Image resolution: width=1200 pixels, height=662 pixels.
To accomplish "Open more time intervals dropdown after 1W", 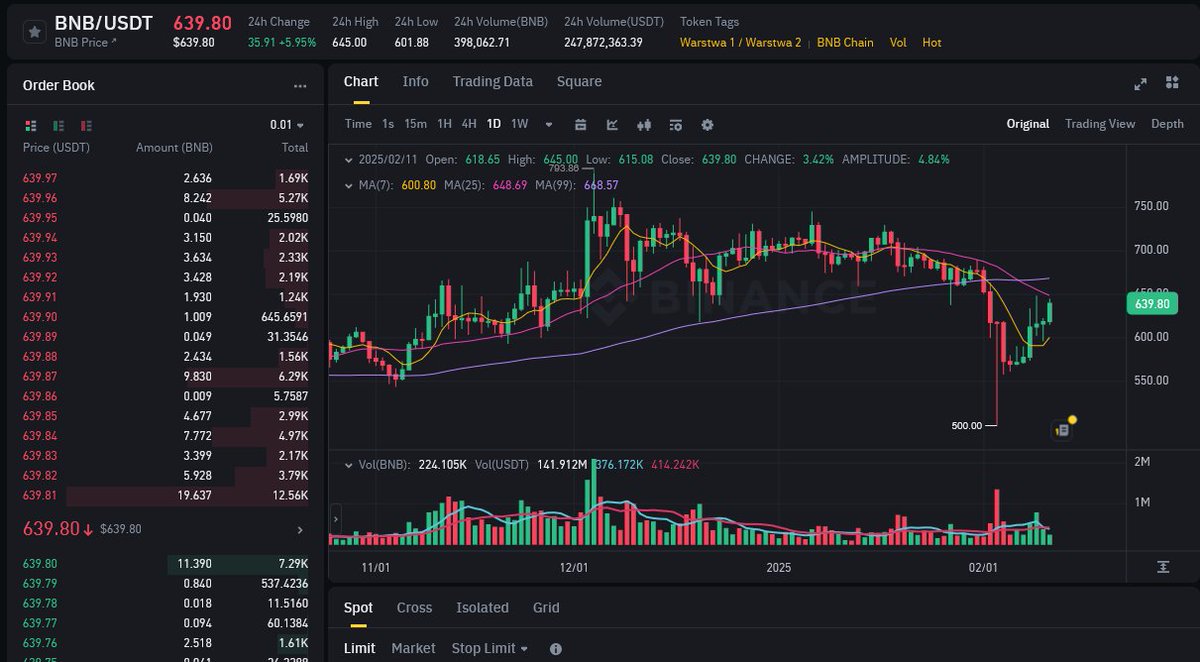I will click(x=548, y=125).
